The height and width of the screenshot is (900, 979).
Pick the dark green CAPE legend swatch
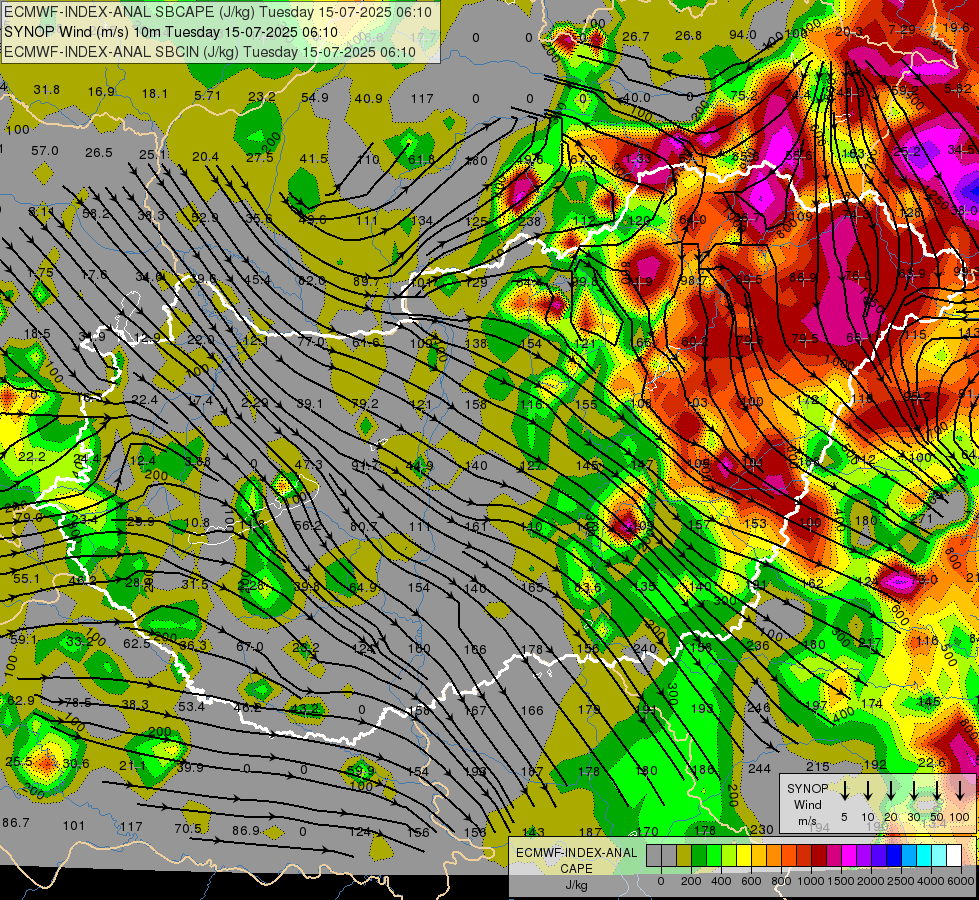(x=699, y=855)
